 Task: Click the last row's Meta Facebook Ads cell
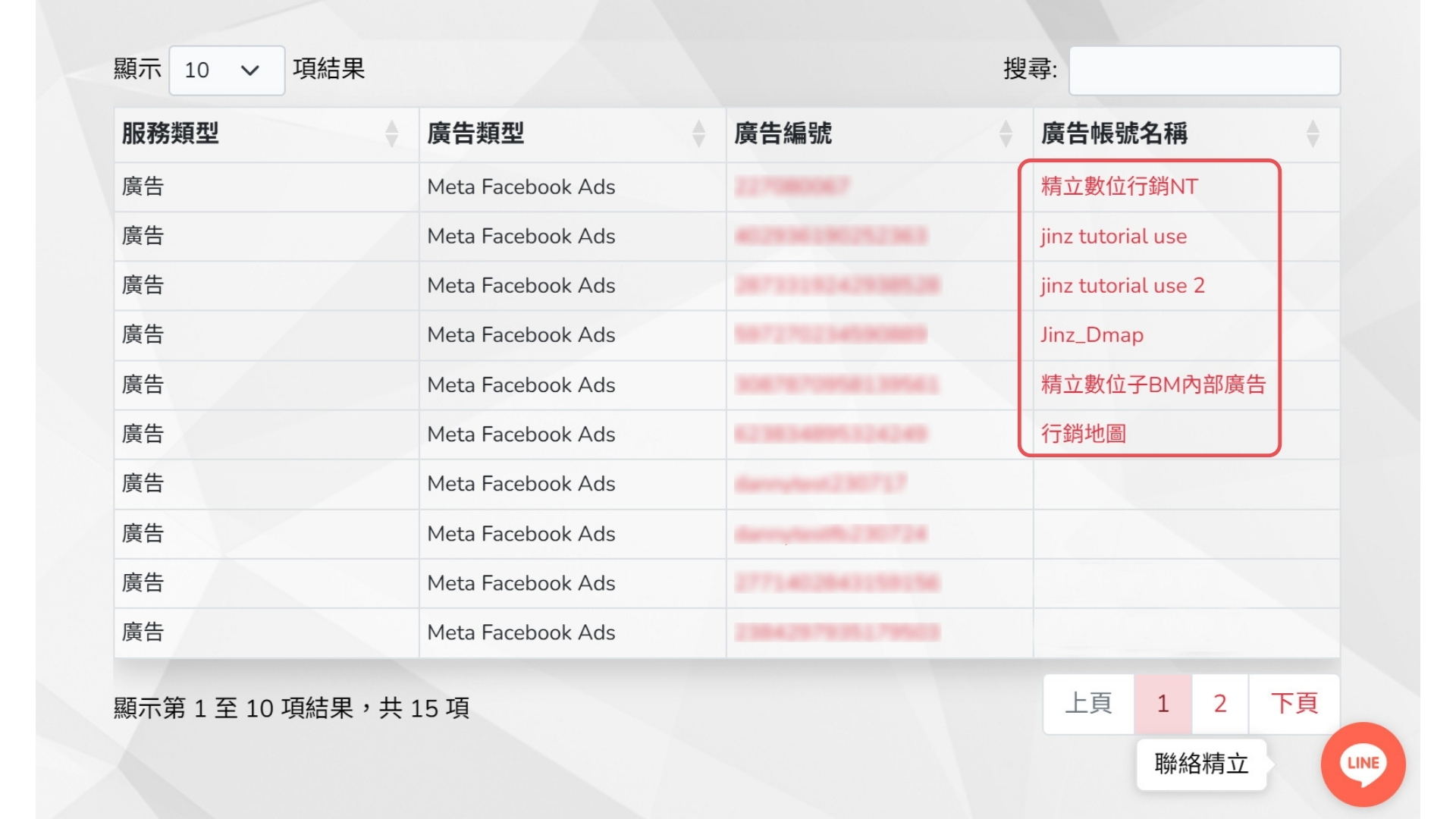coord(521,632)
